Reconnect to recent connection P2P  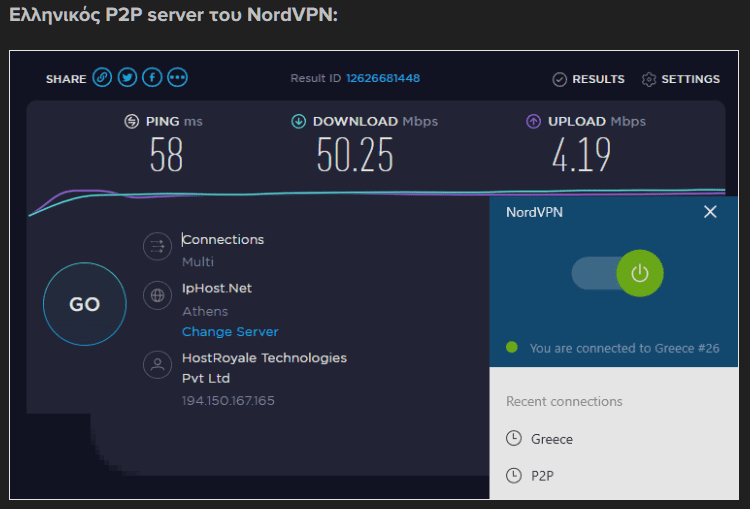coord(542,476)
